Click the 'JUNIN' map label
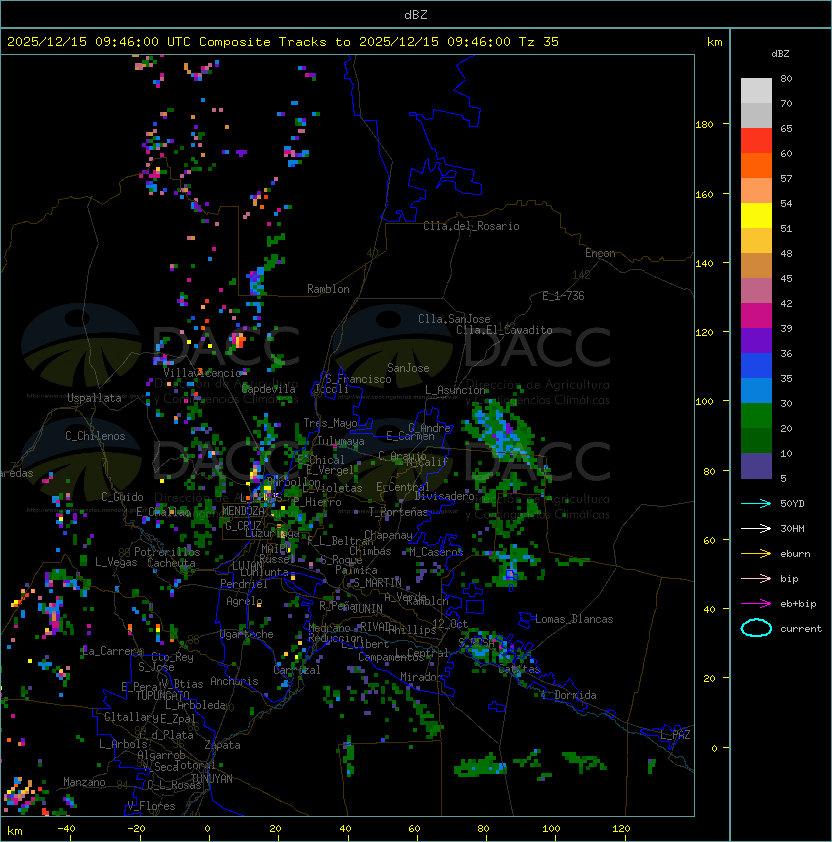This screenshot has width=832, height=842. (367, 608)
